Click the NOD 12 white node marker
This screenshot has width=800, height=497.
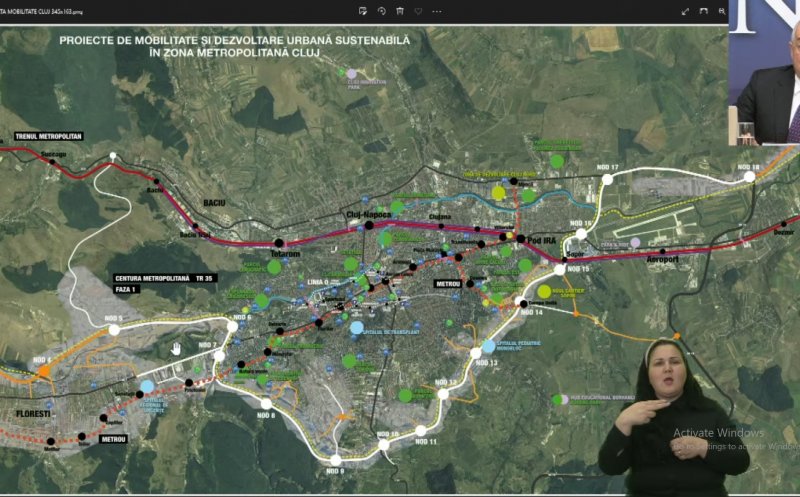(443, 394)
